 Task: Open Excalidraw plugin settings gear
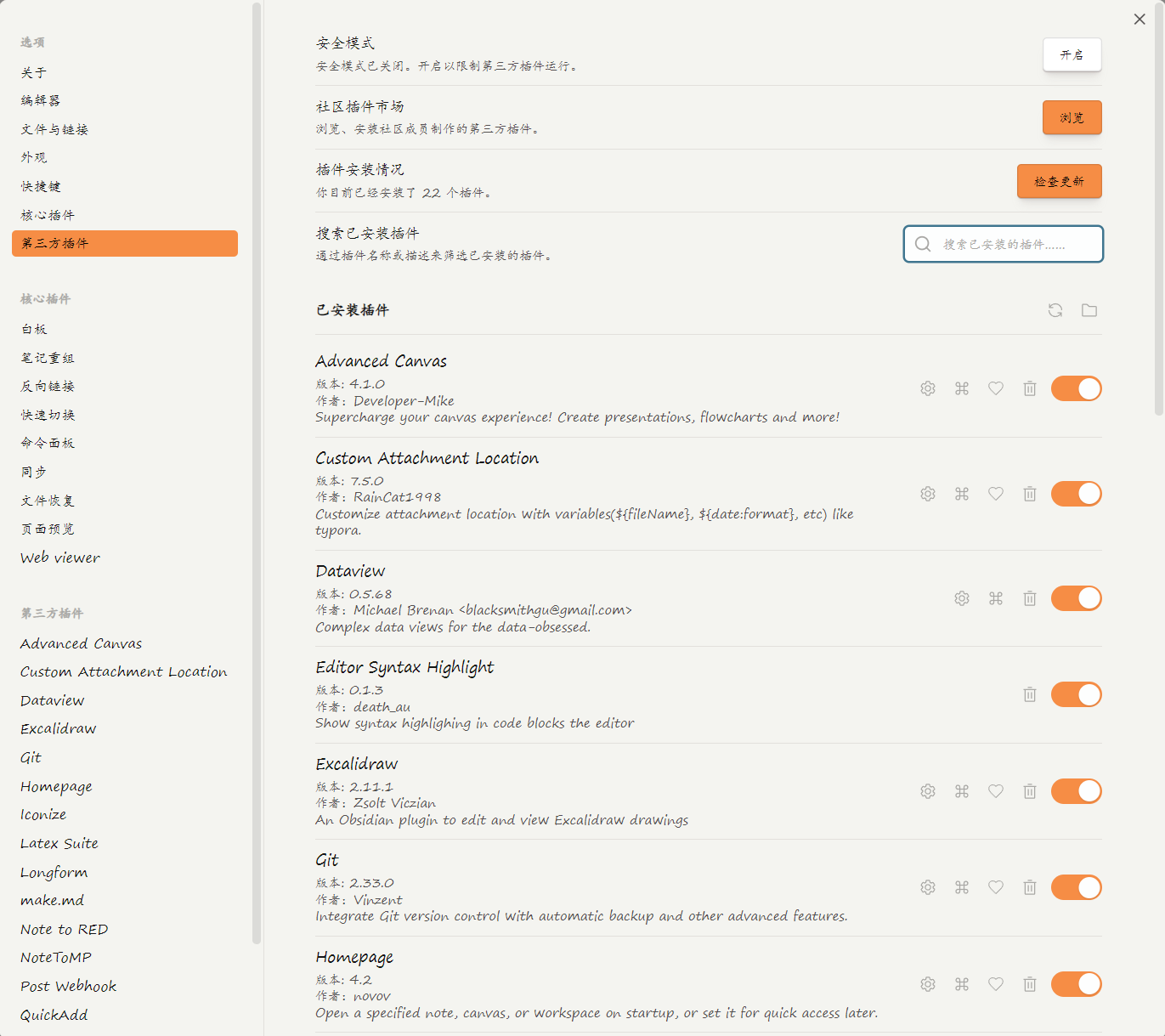click(928, 791)
